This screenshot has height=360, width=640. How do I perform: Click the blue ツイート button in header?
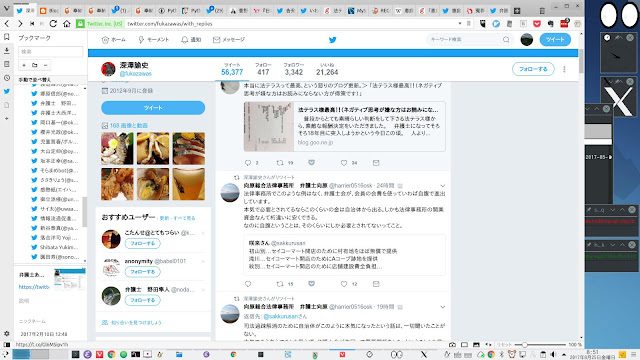[555, 40]
